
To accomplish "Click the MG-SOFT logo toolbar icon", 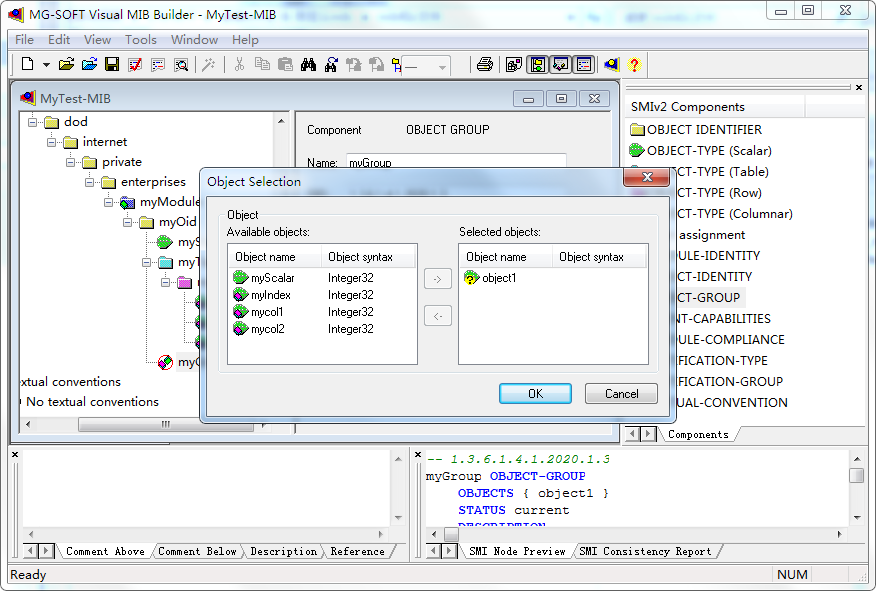I will 610,63.
